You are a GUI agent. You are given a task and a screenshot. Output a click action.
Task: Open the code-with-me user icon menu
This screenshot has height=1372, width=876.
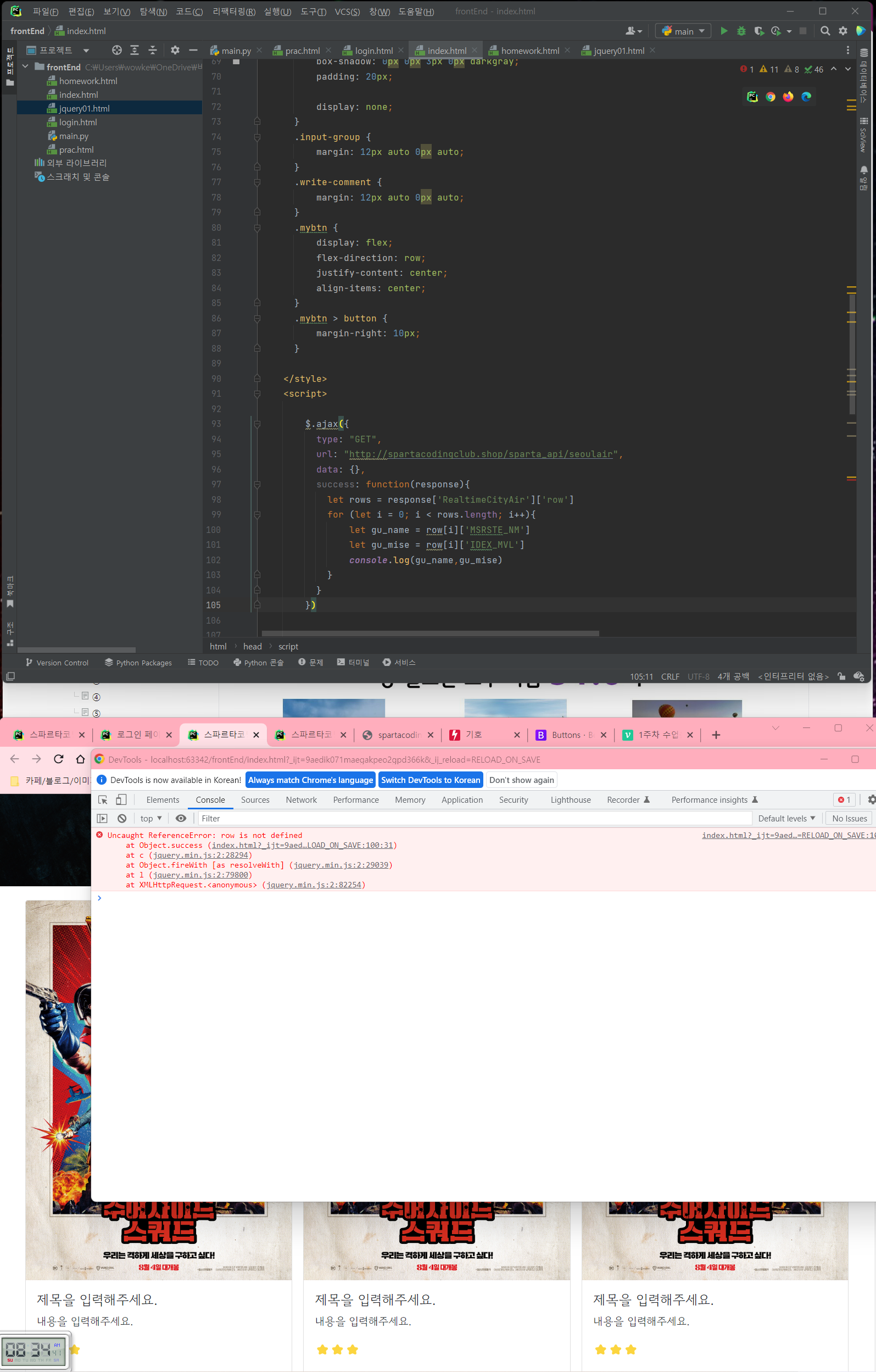point(633,31)
